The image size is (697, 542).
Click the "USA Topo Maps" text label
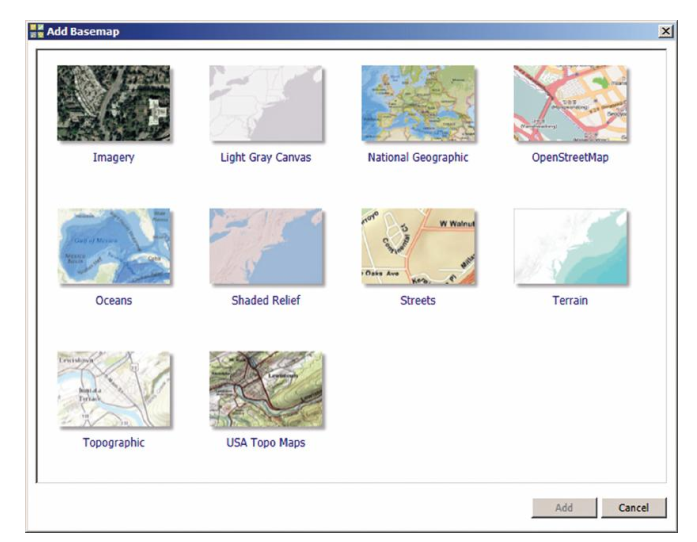tap(265, 443)
